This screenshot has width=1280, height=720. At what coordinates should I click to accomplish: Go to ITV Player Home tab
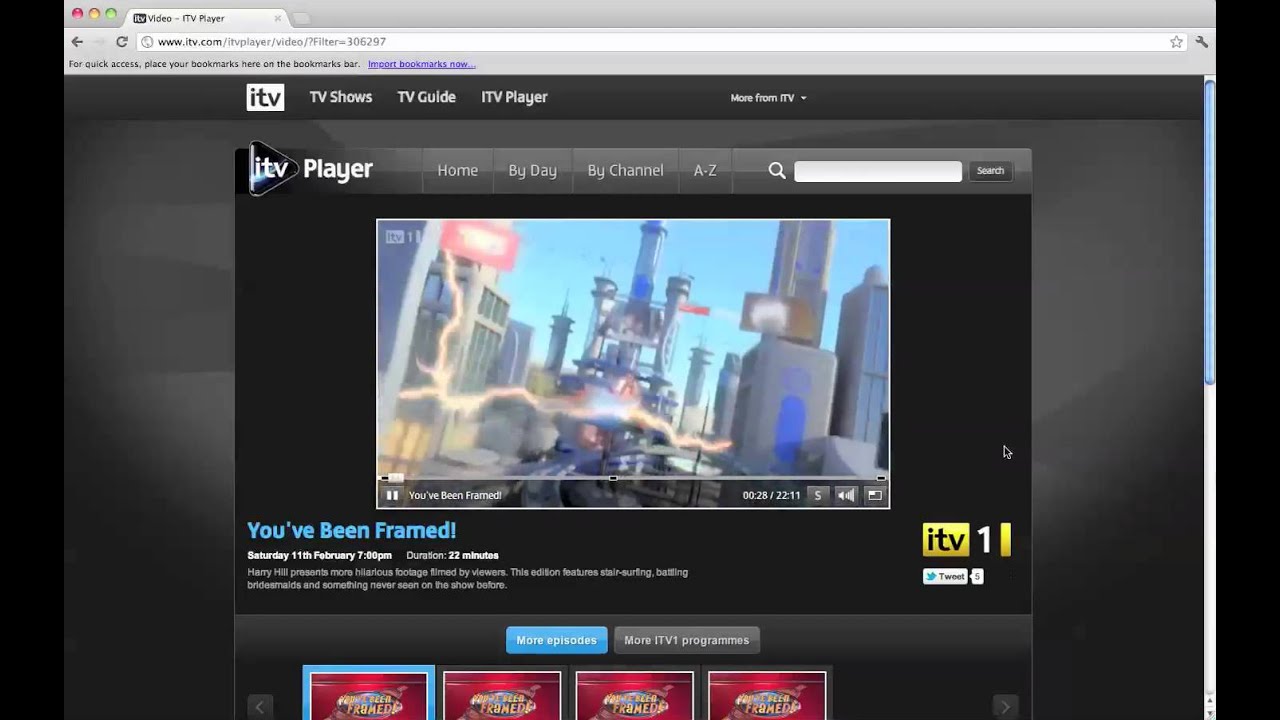pos(457,170)
